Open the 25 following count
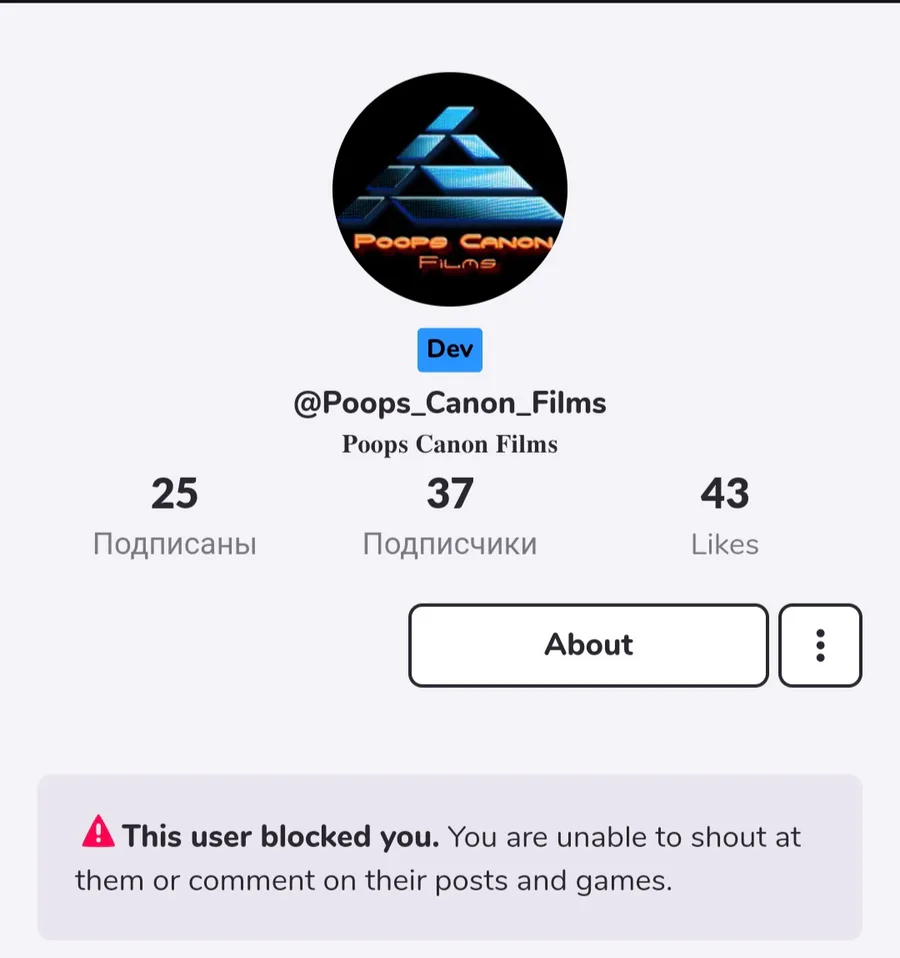The height and width of the screenshot is (958, 900). 175,493
